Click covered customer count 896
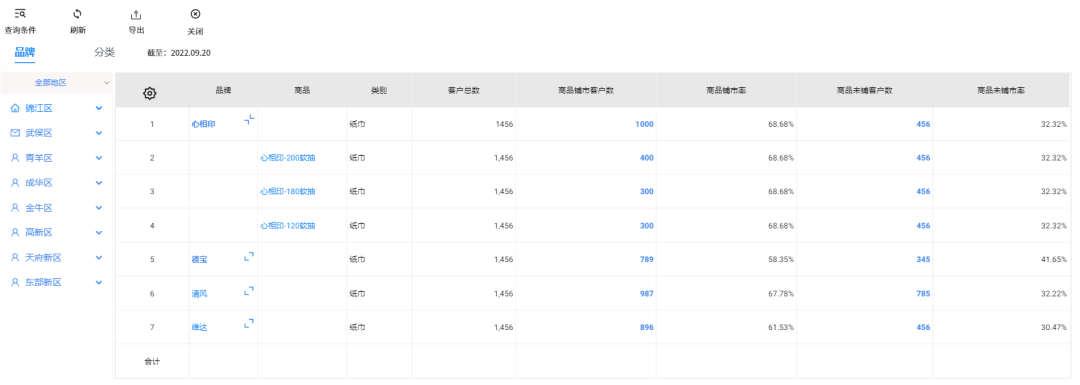Image resolution: width=1080 pixels, height=385 pixels. [x=647, y=327]
